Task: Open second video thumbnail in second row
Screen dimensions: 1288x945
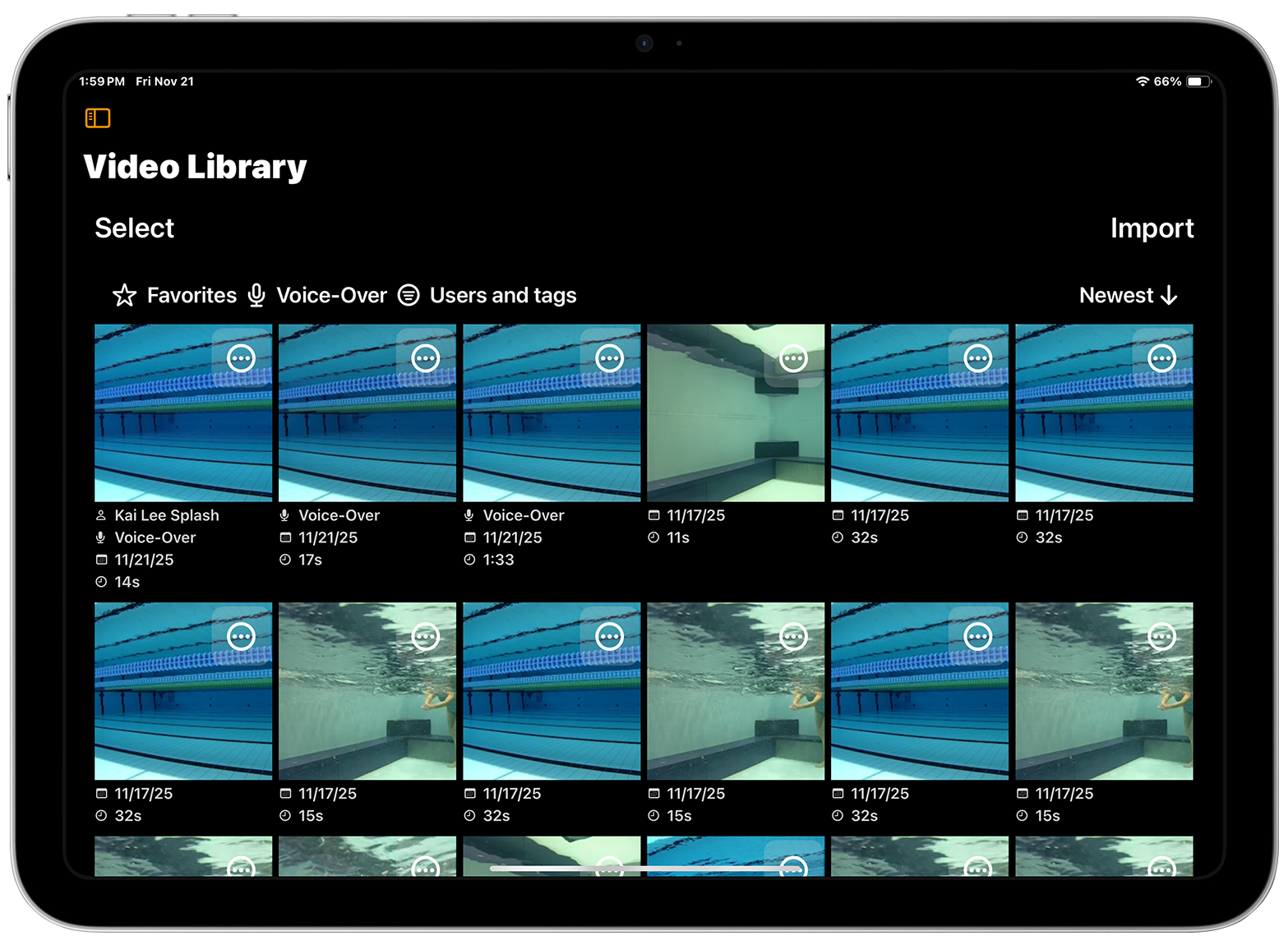Action: [x=367, y=691]
